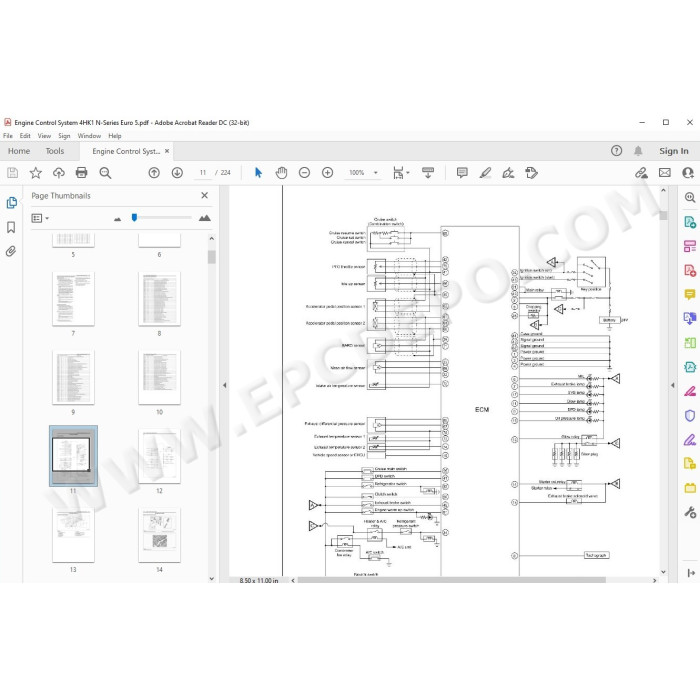Click the Sign In button
Image resolution: width=700 pixels, height=700 pixels.
pos(674,151)
